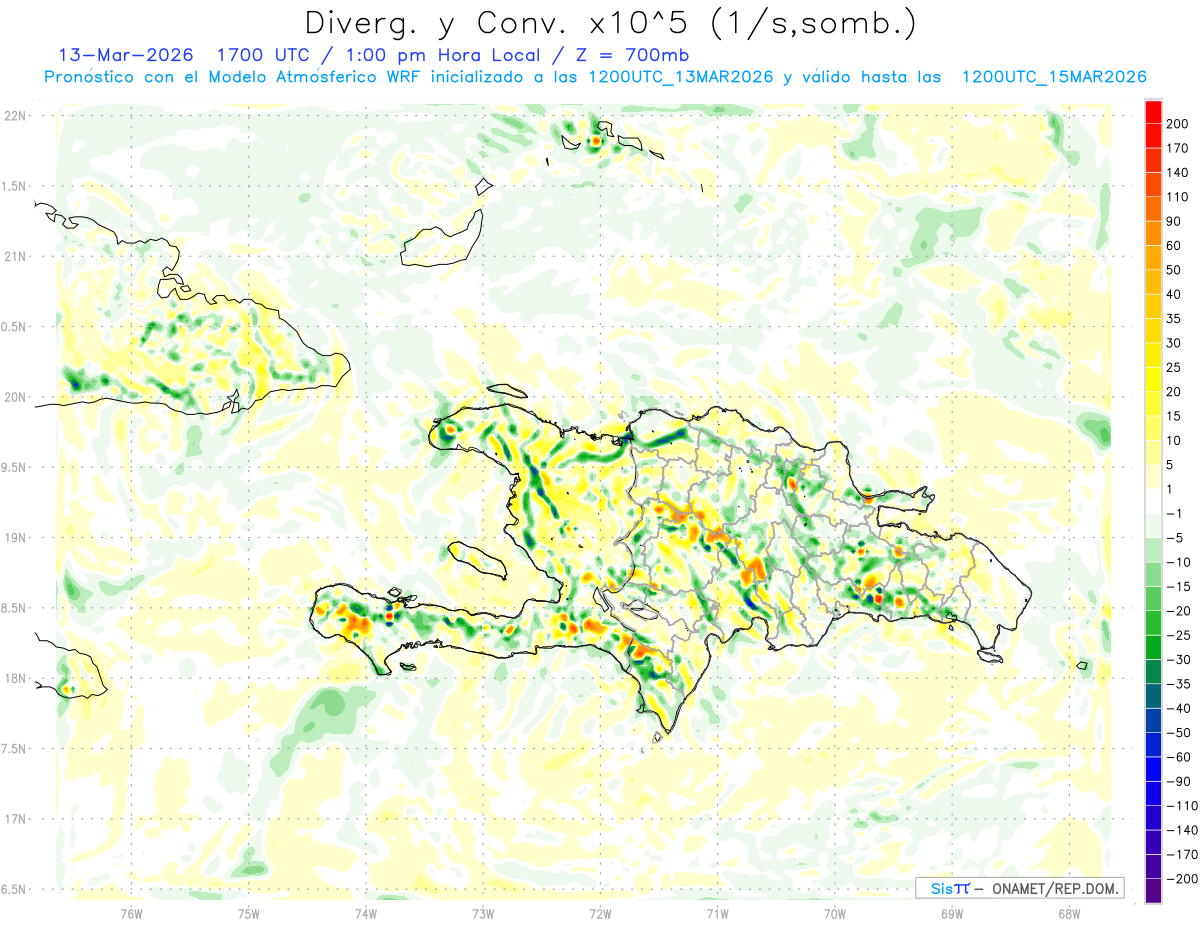Click the "21N" latitude label
Viewport: 1200px width, 927px height.
[17, 256]
